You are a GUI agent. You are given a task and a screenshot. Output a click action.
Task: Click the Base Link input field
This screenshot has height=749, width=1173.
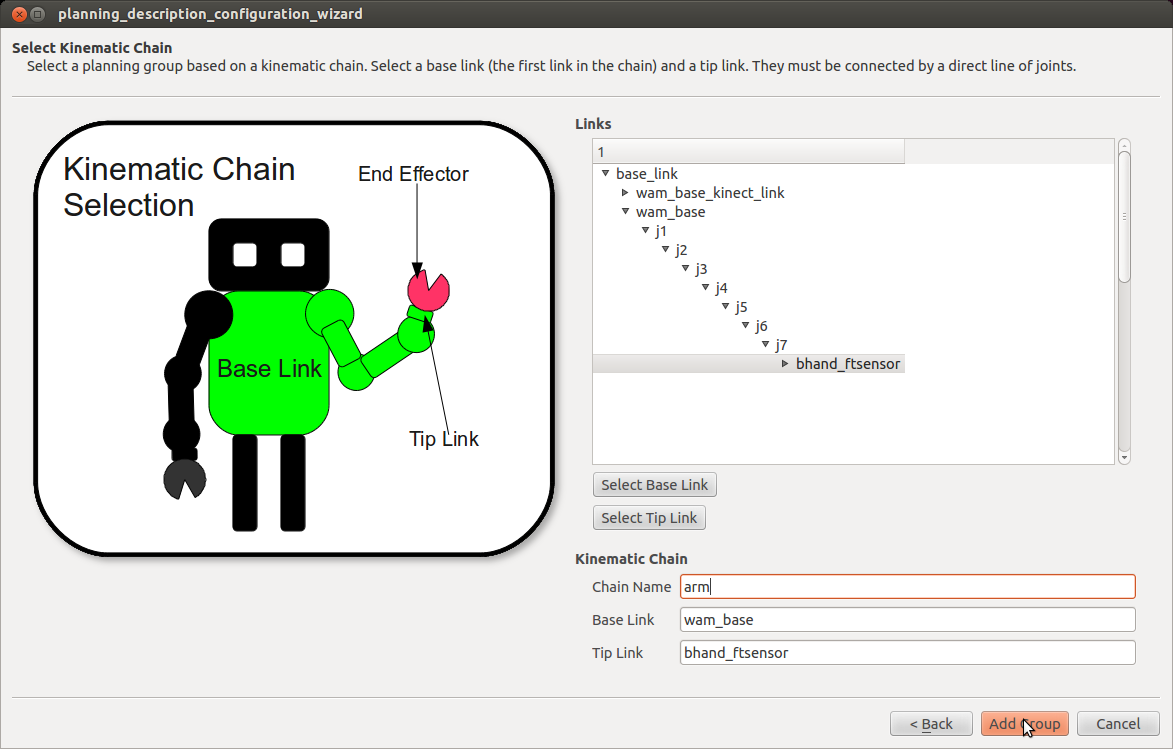pos(906,620)
